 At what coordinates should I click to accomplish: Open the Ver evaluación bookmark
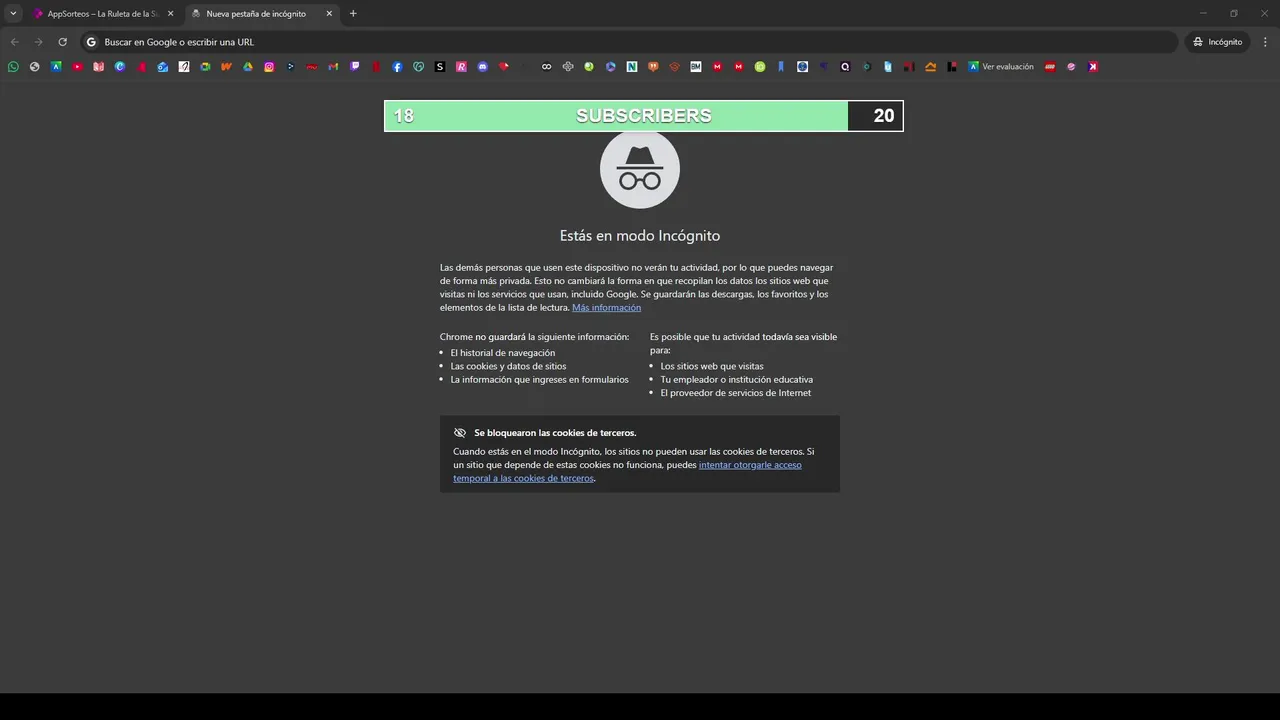1001,67
